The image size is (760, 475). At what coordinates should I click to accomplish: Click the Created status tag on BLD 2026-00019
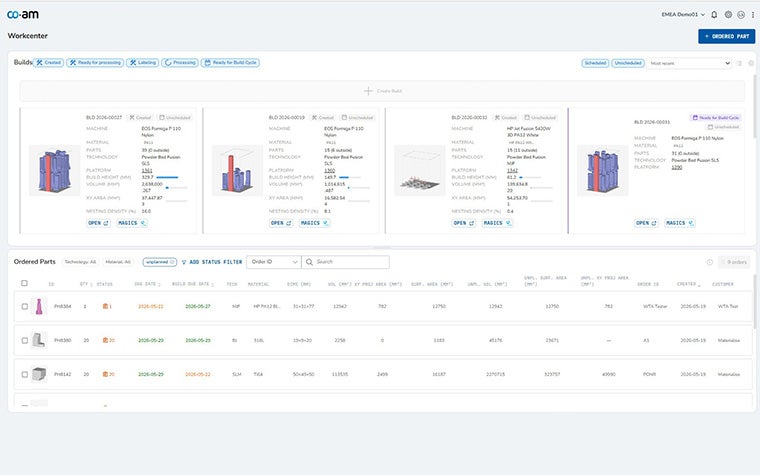point(323,117)
